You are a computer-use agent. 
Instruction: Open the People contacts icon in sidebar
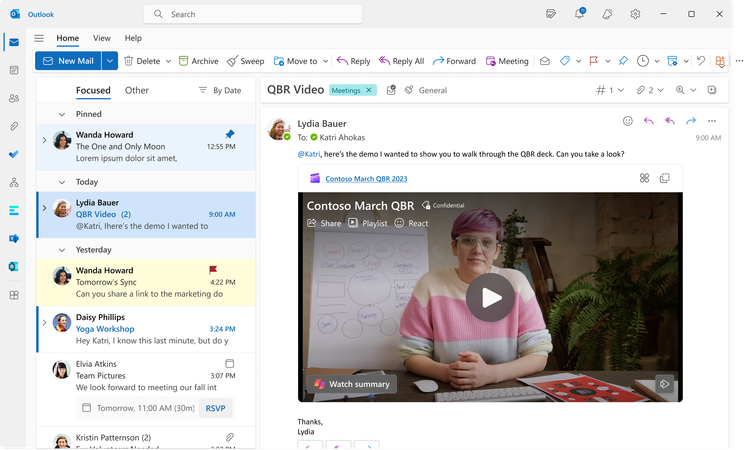click(x=14, y=98)
